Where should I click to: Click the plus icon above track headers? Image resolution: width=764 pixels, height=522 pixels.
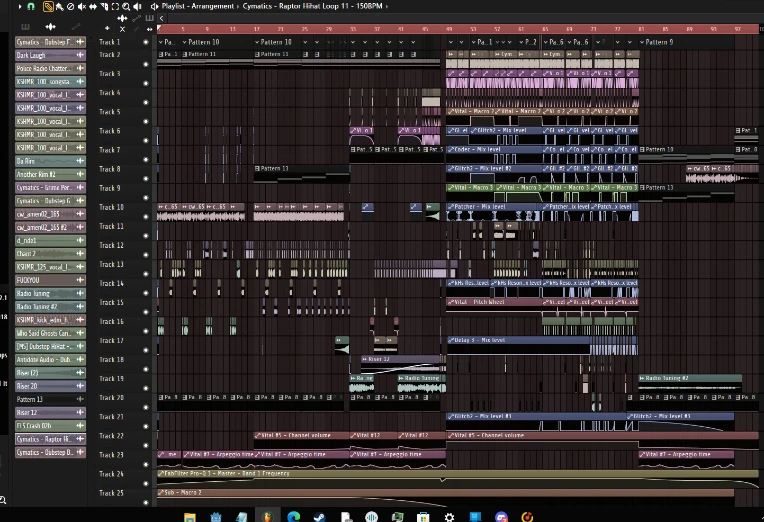click(107, 28)
